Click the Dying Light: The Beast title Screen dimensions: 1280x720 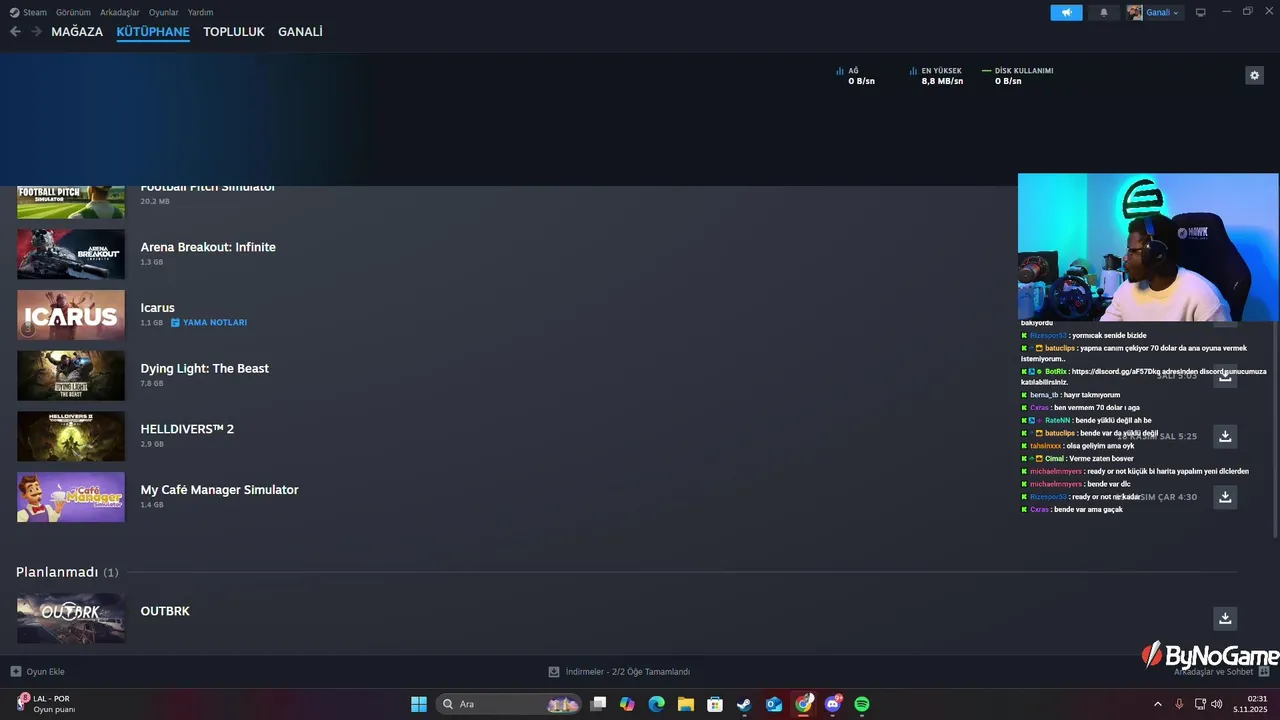tap(205, 368)
